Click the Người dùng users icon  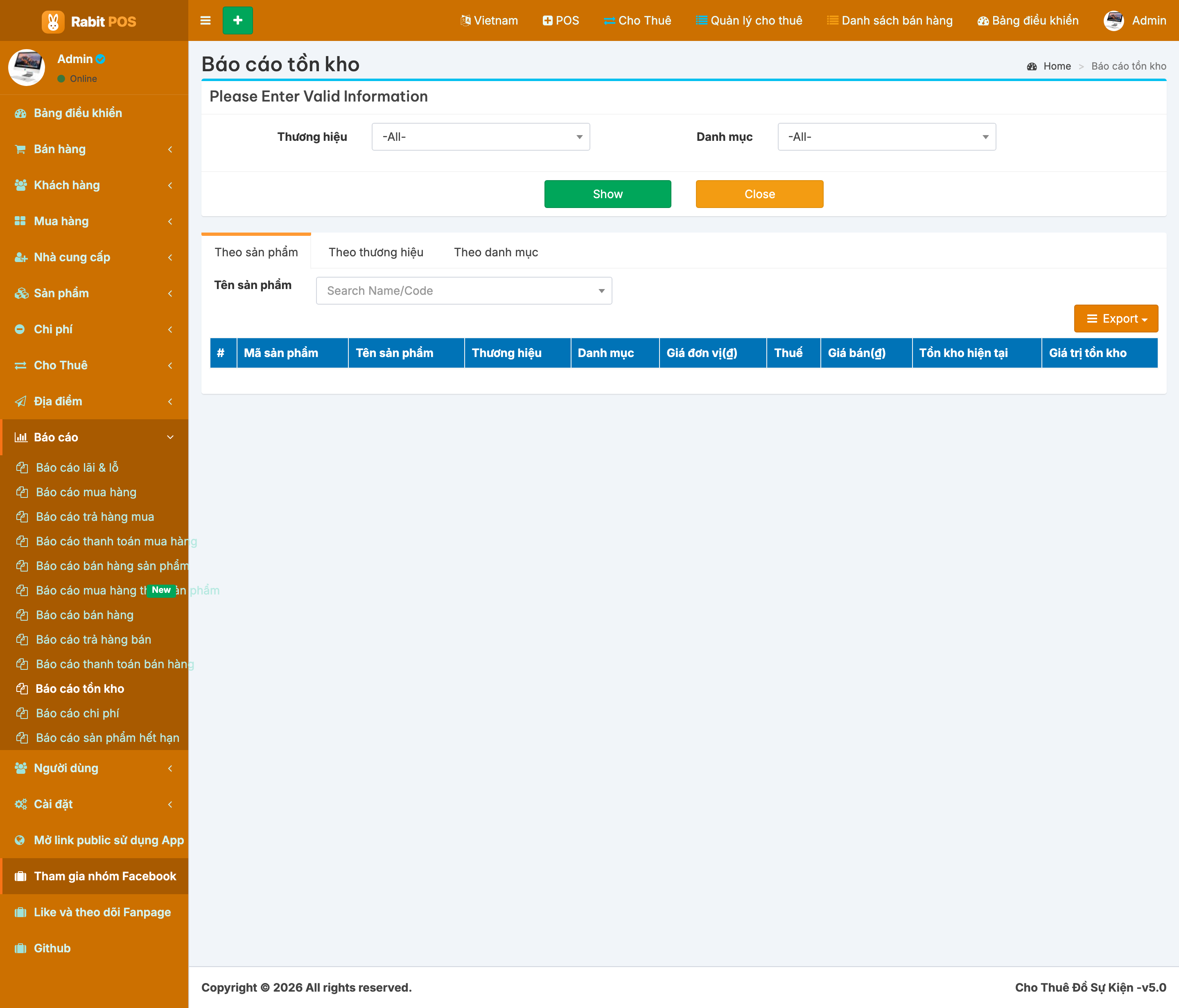[x=20, y=768]
